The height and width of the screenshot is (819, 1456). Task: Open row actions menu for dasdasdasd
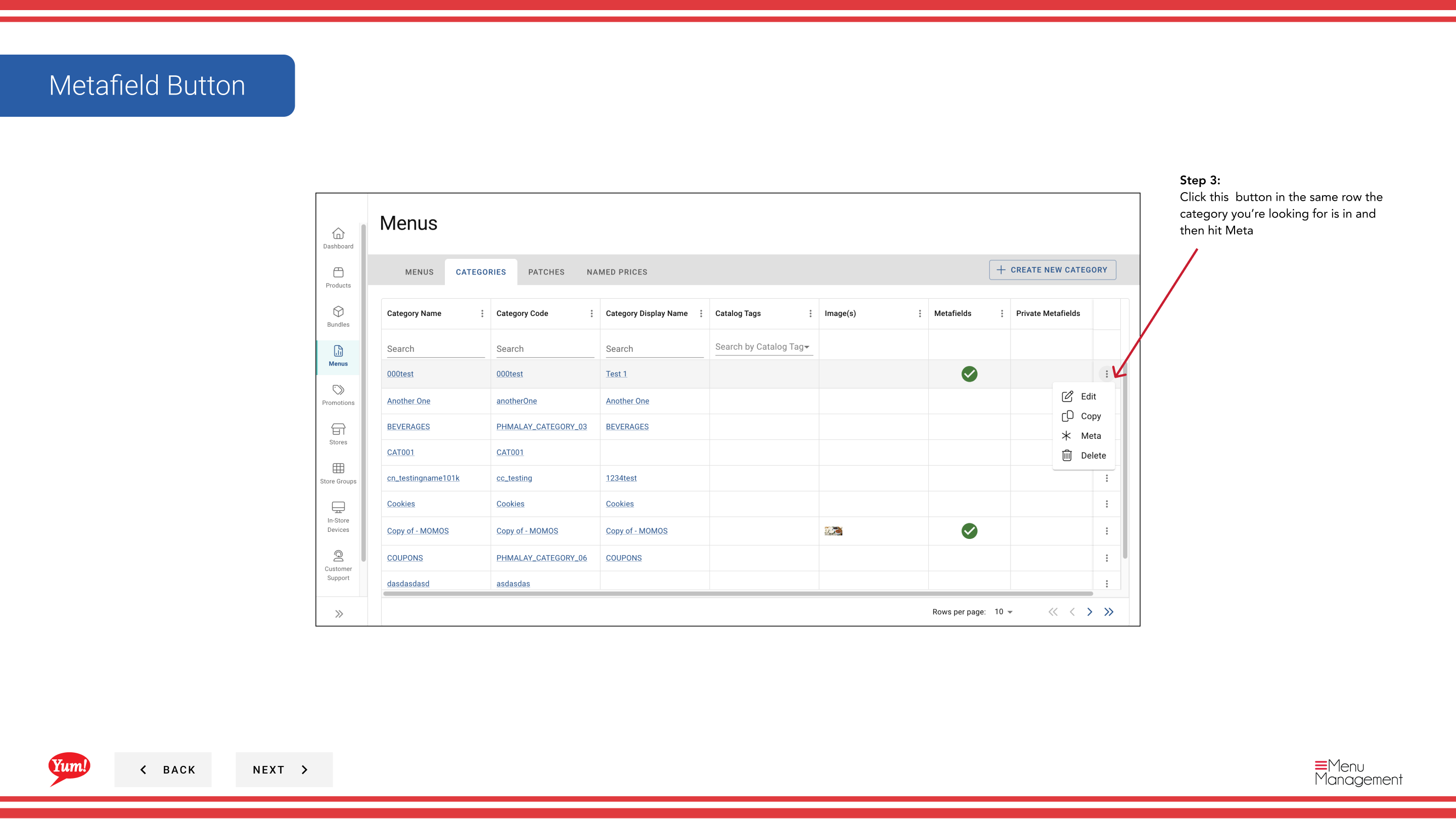click(x=1106, y=583)
